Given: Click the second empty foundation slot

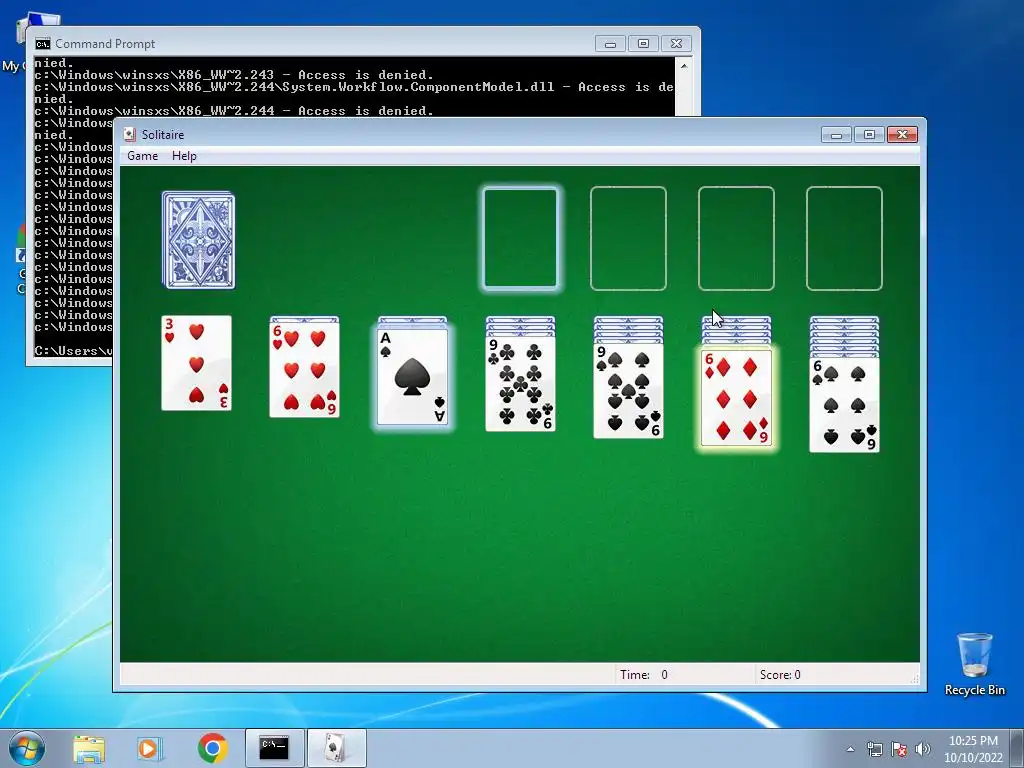Looking at the screenshot, I should (x=628, y=238).
